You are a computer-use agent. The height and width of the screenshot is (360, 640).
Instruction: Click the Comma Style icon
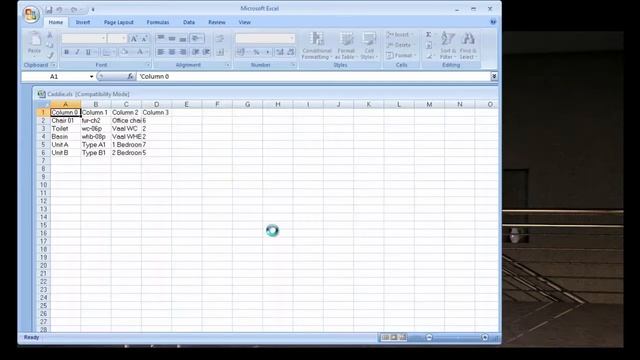267,52
